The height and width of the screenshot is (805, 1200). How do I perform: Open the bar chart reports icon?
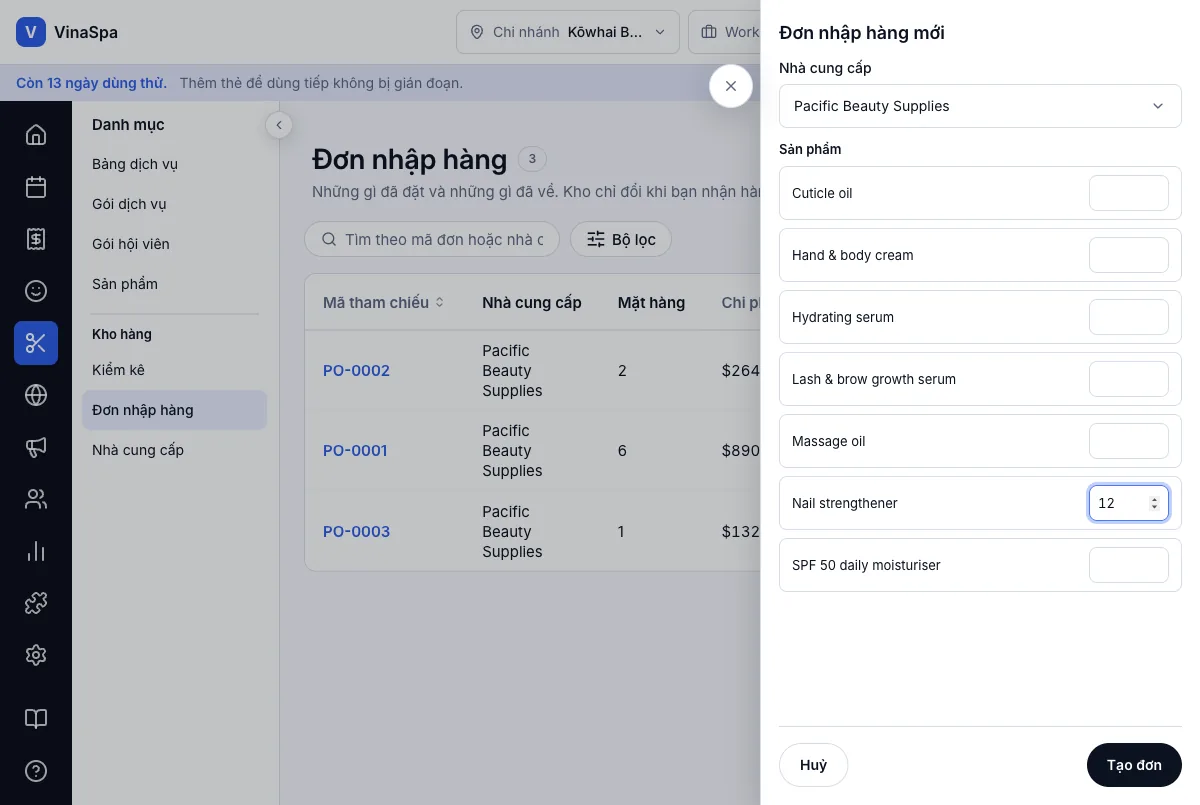pyautogui.click(x=36, y=551)
